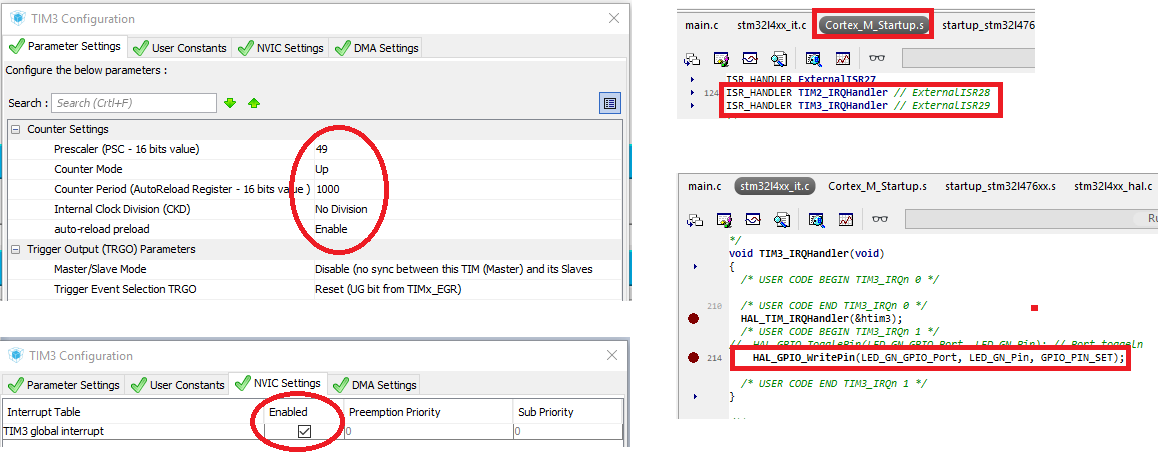Click the green down arrow next to search
This screenshot has height=459, width=1164.
[x=231, y=103]
